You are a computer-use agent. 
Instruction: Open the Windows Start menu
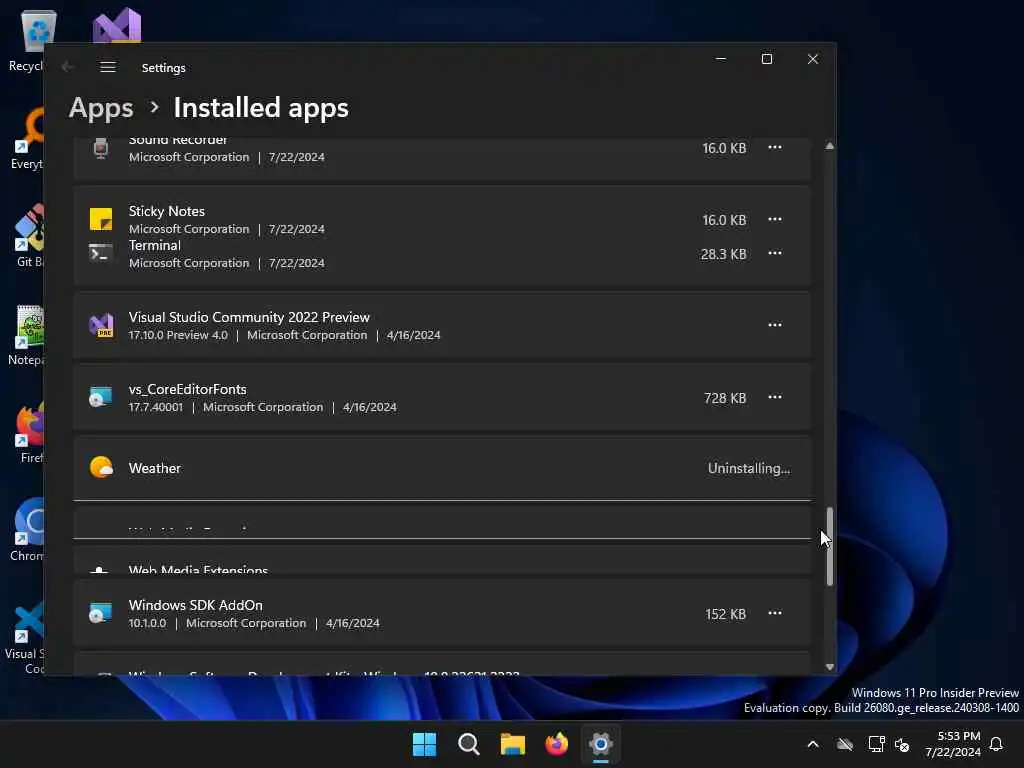tap(424, 744)
